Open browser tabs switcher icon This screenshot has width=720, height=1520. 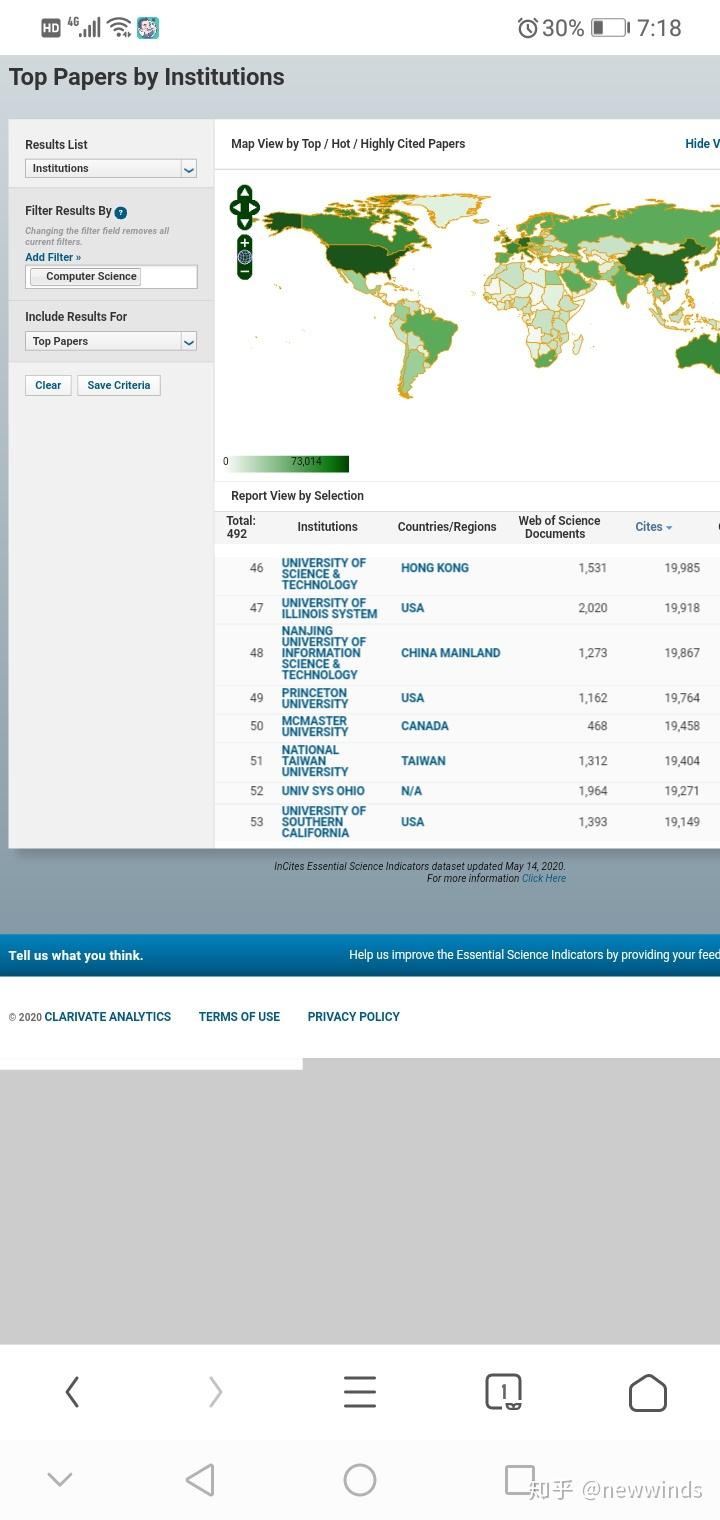(503, 1391)
